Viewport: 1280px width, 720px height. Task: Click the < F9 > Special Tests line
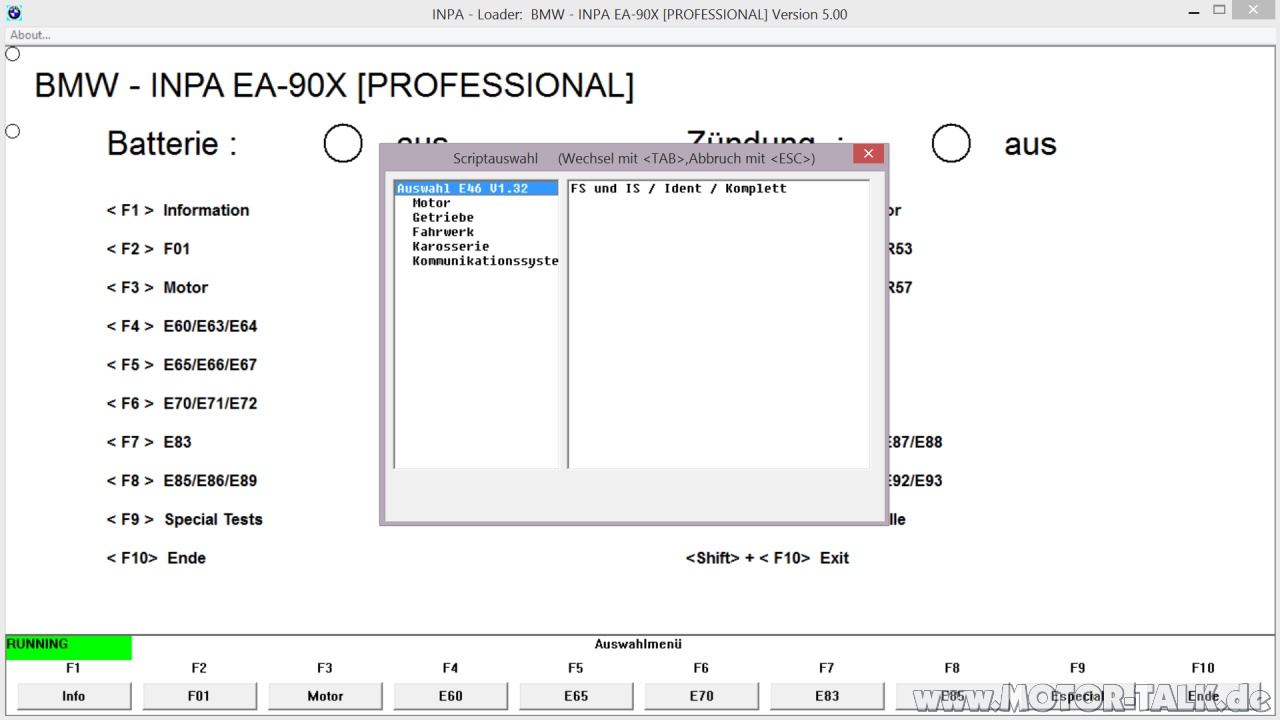[x=185, y=520]
